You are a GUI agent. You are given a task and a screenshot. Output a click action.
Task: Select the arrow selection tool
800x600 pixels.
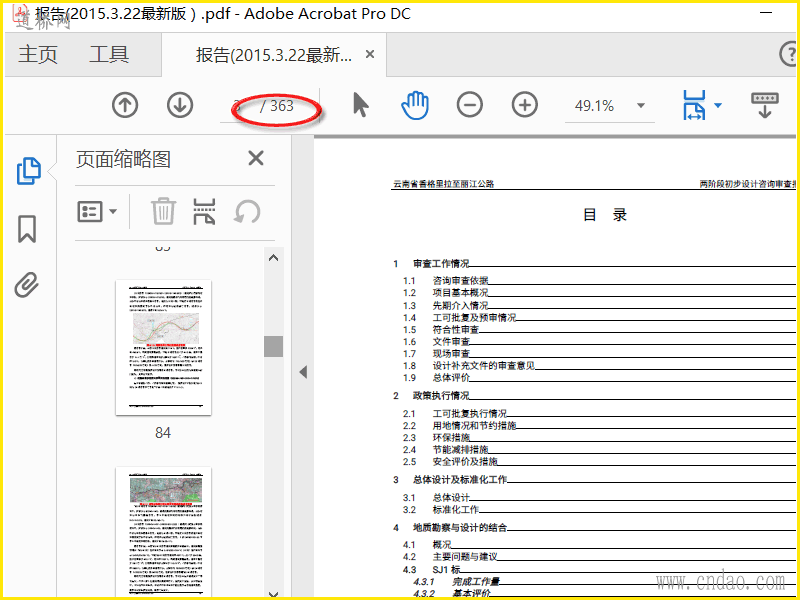(361, 105)
